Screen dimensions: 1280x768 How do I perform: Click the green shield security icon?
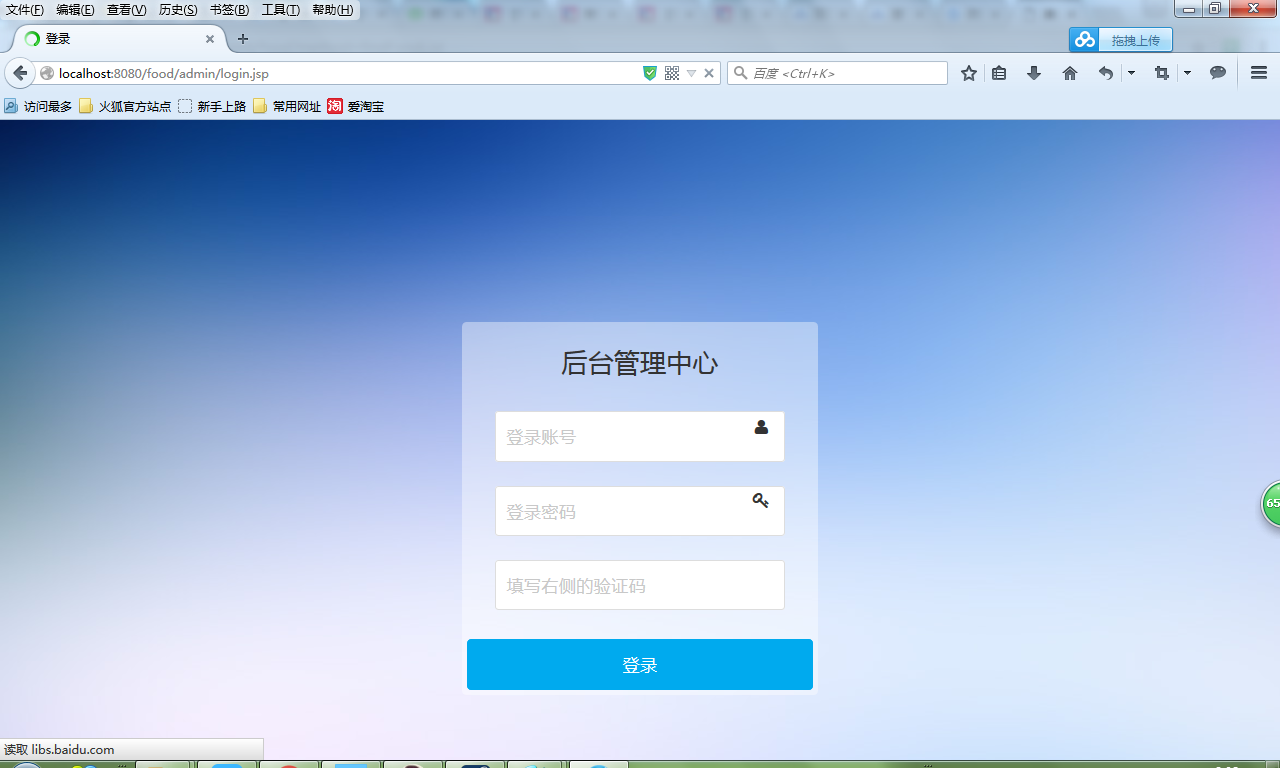650,73
